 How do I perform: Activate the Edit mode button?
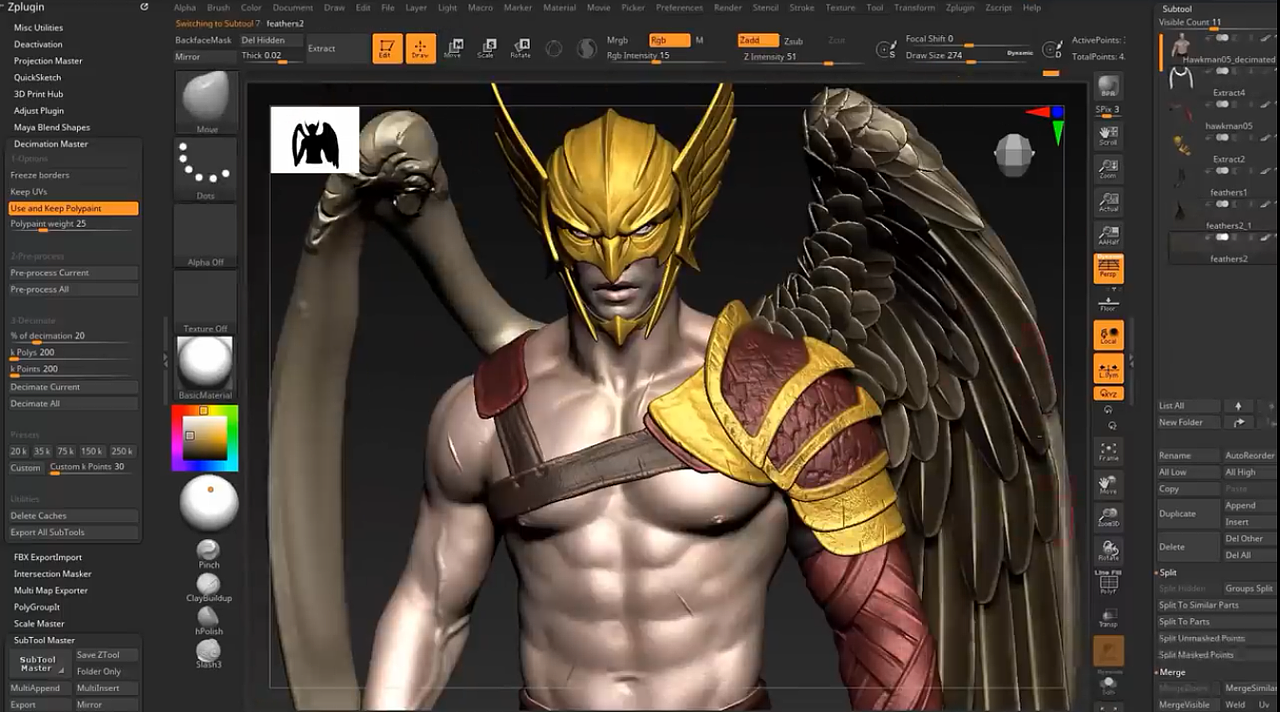387,49
